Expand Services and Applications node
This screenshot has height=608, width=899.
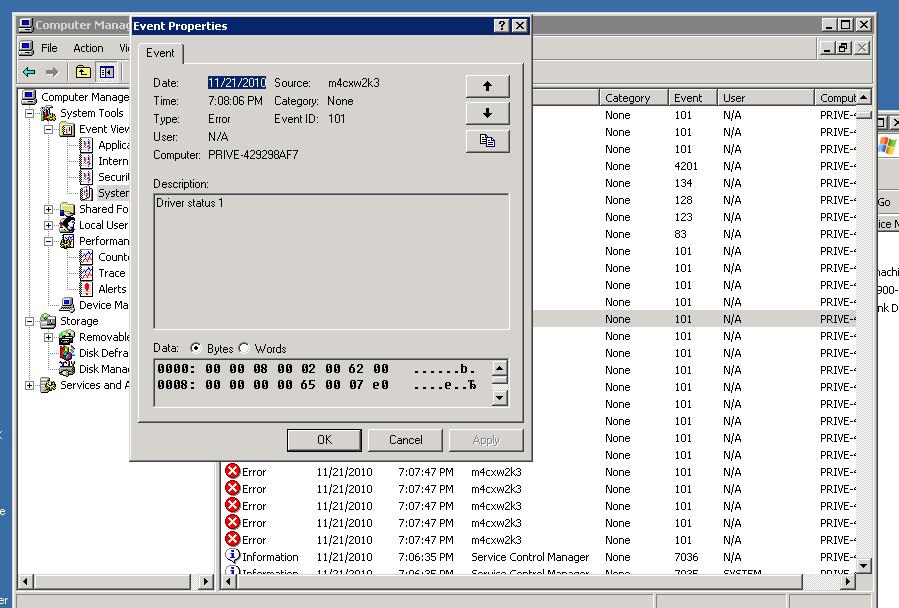[x=30, y=385]
